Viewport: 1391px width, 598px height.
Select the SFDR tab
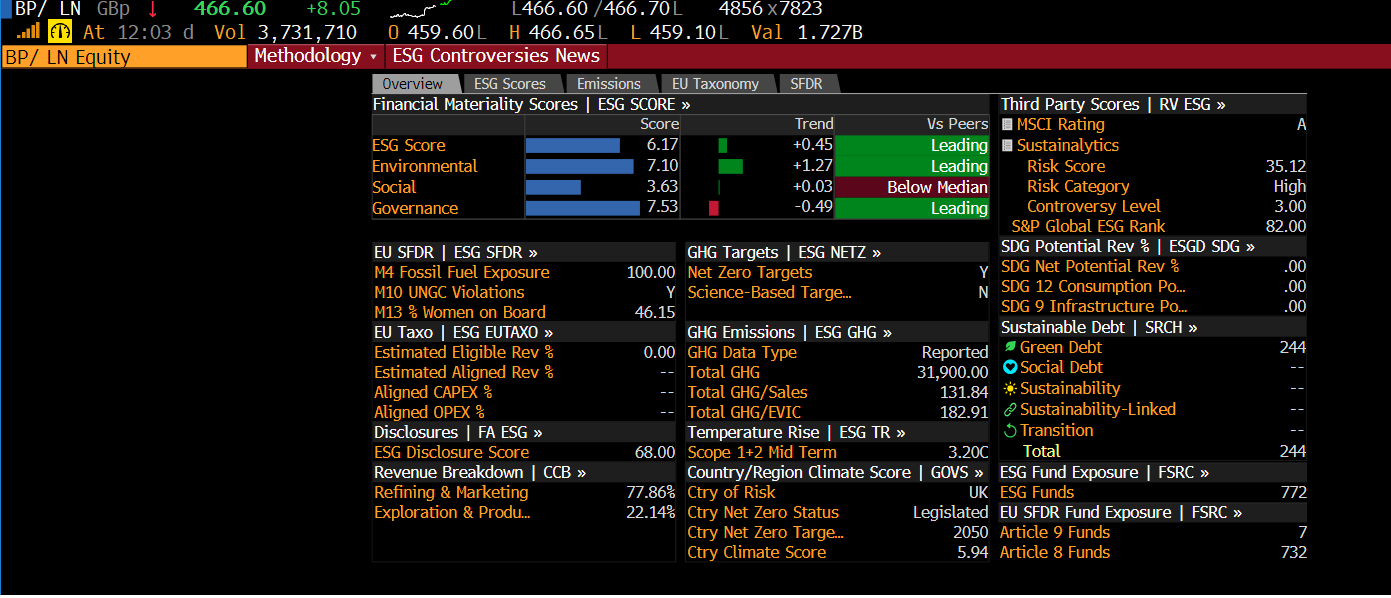tap(806, 84)
